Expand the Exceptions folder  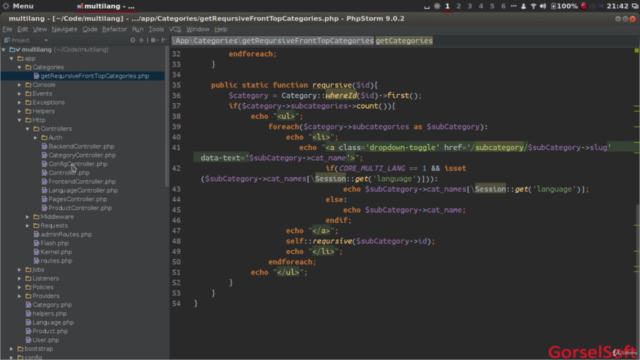click(20, 102)
